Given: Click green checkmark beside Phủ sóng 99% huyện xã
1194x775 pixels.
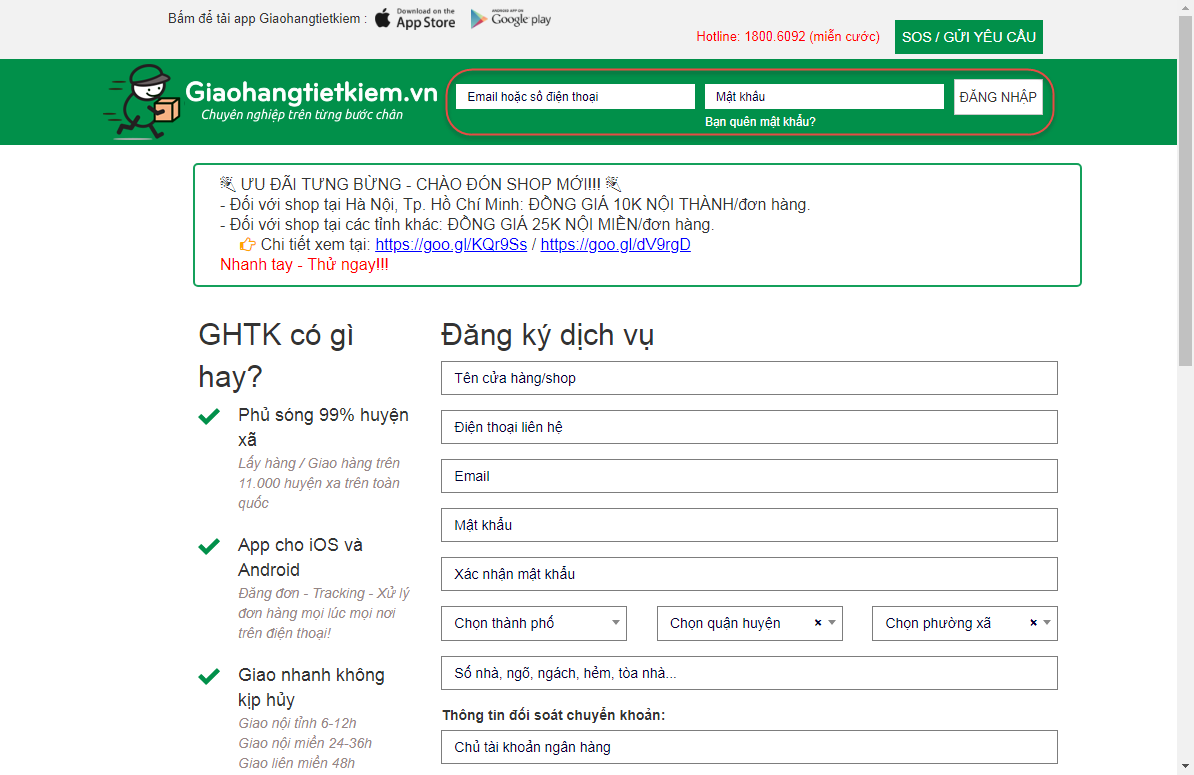Looking at the screenshot, I should tap(209, 417).
